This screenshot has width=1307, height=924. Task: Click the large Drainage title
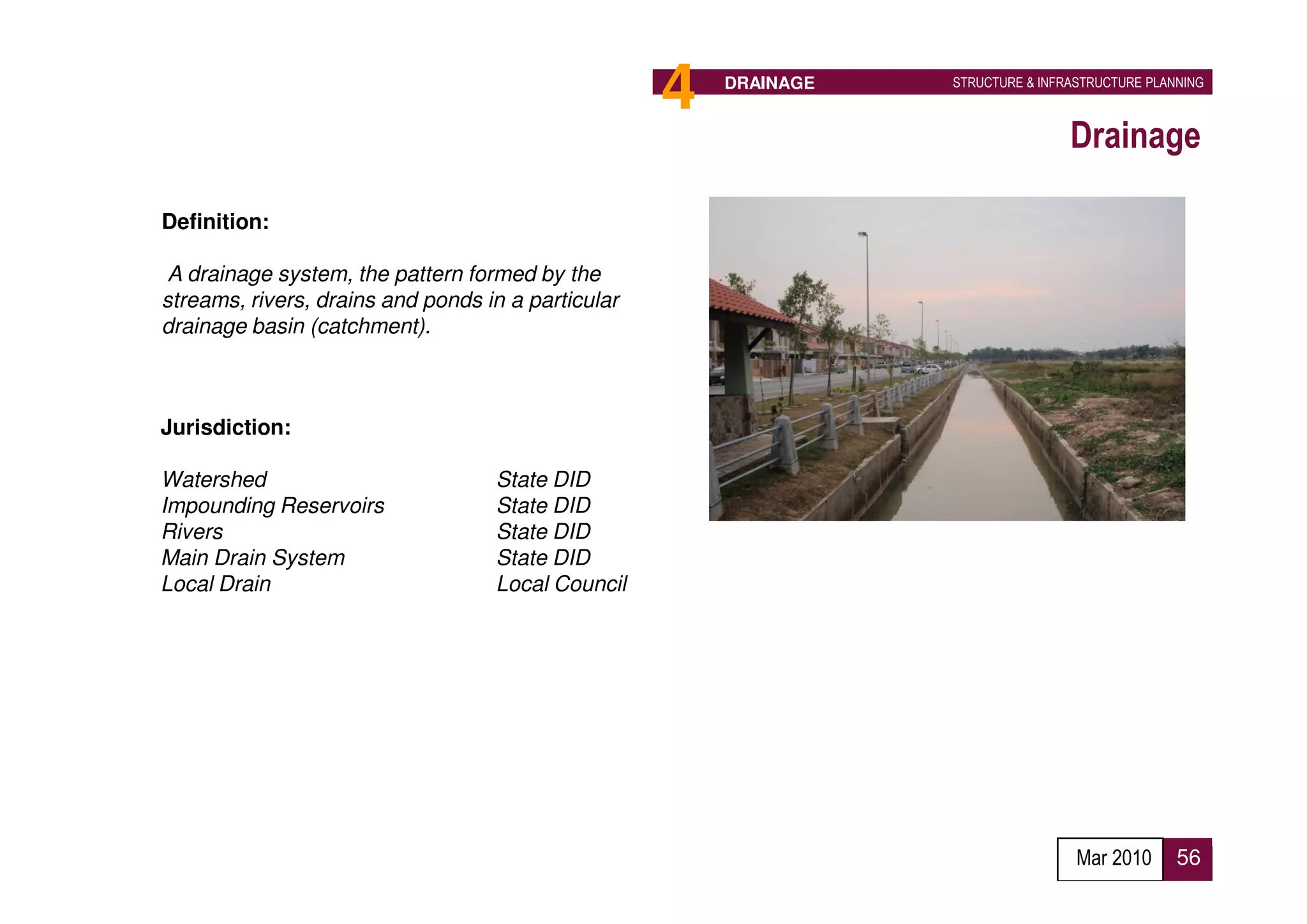coord(1135,136)
